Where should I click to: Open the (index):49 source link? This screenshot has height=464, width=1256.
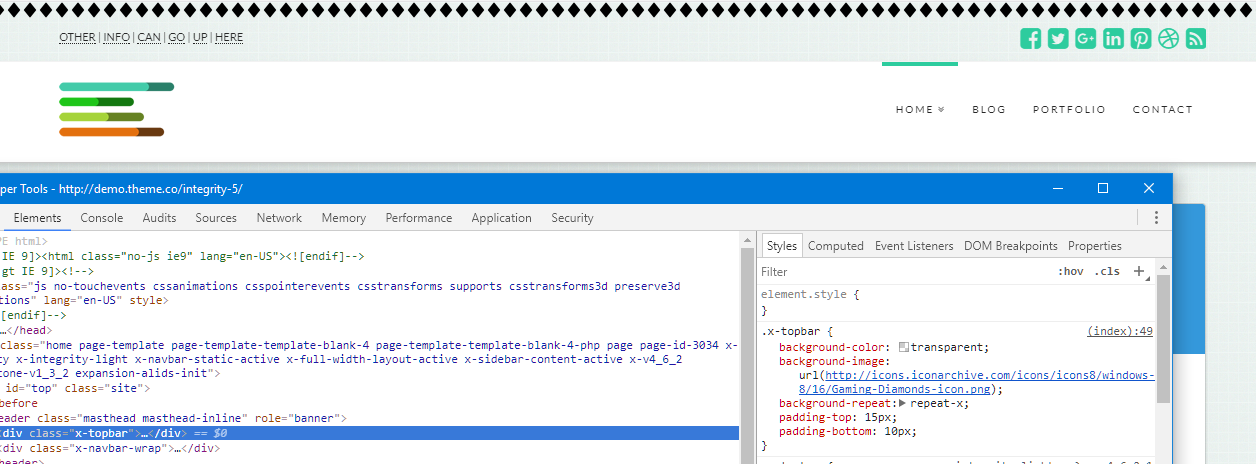coord(1120,331)
